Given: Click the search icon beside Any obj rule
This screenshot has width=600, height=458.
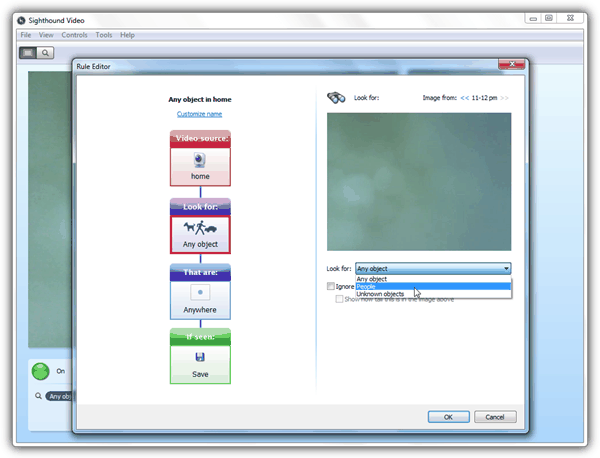Looking at the screenshot, I should click(38, 396).
